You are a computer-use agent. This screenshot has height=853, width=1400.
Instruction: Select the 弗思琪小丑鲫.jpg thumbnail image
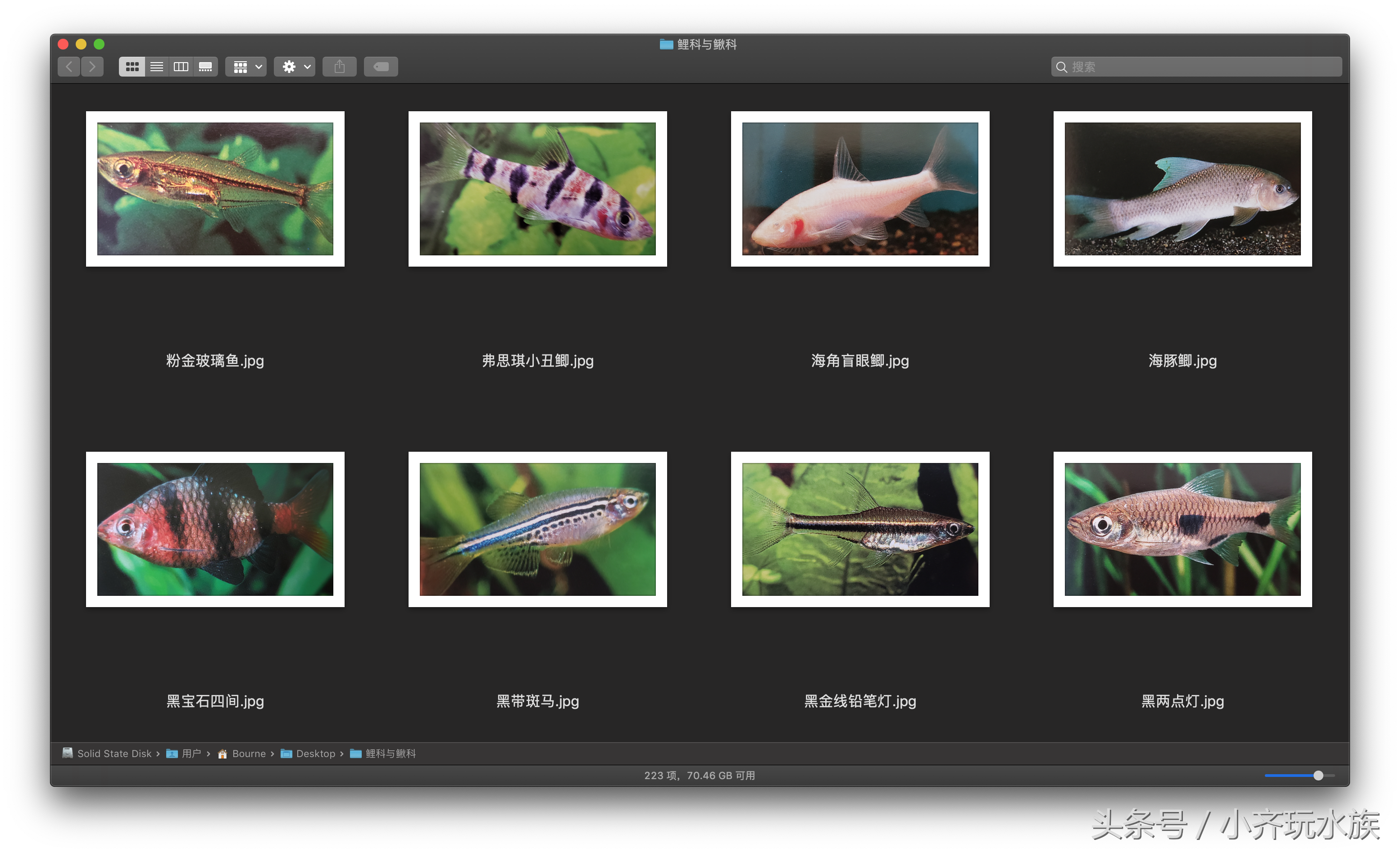[x=538, y=189]
